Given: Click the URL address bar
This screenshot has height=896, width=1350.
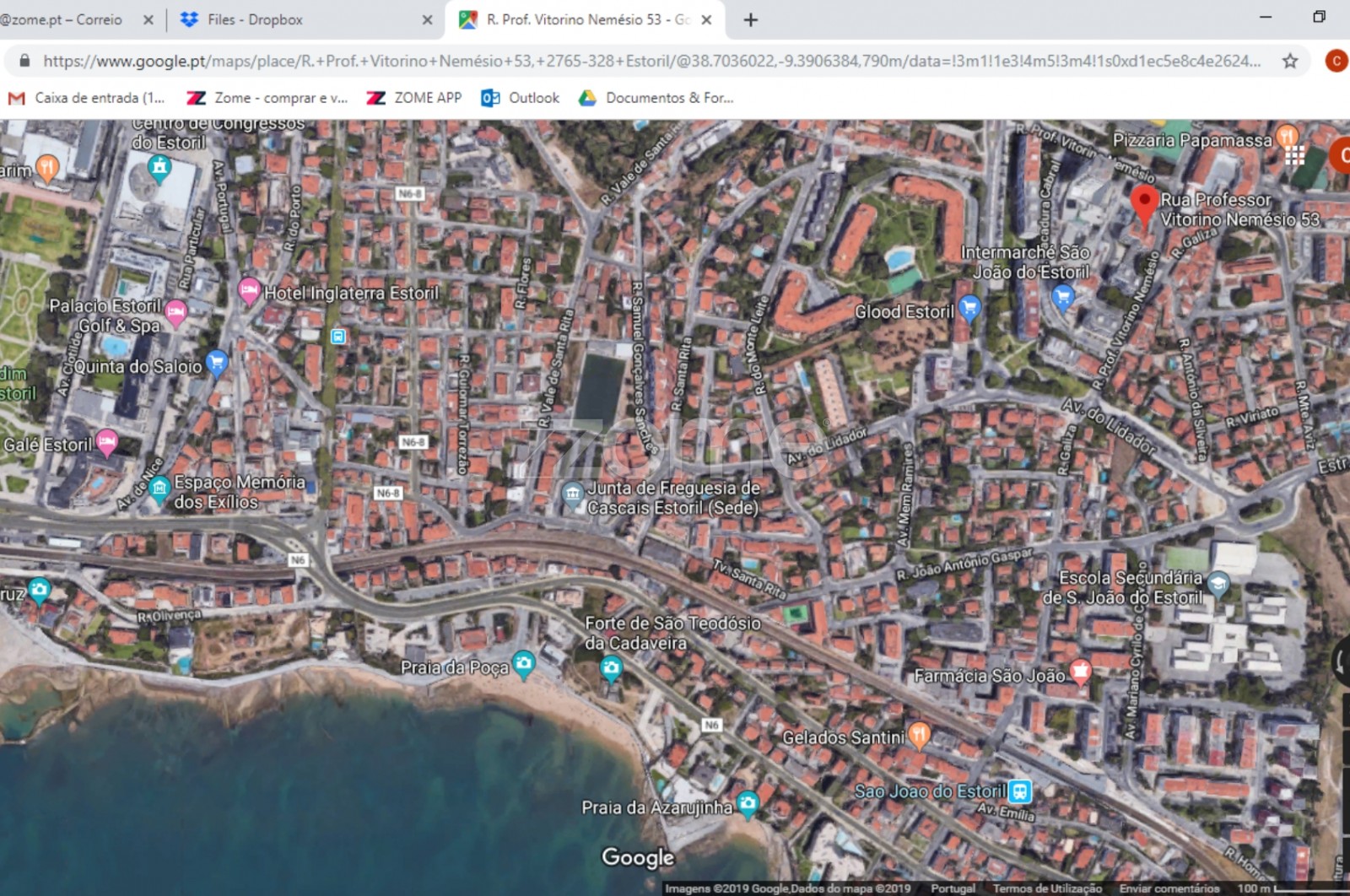Looking at the screenshot, I should click(650, 61).
